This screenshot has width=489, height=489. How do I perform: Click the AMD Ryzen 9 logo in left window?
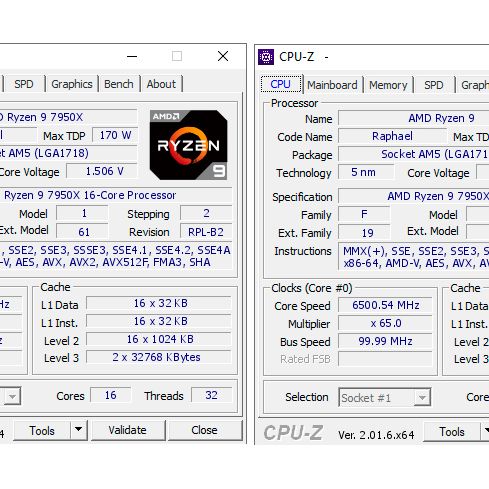coord(189,145)
